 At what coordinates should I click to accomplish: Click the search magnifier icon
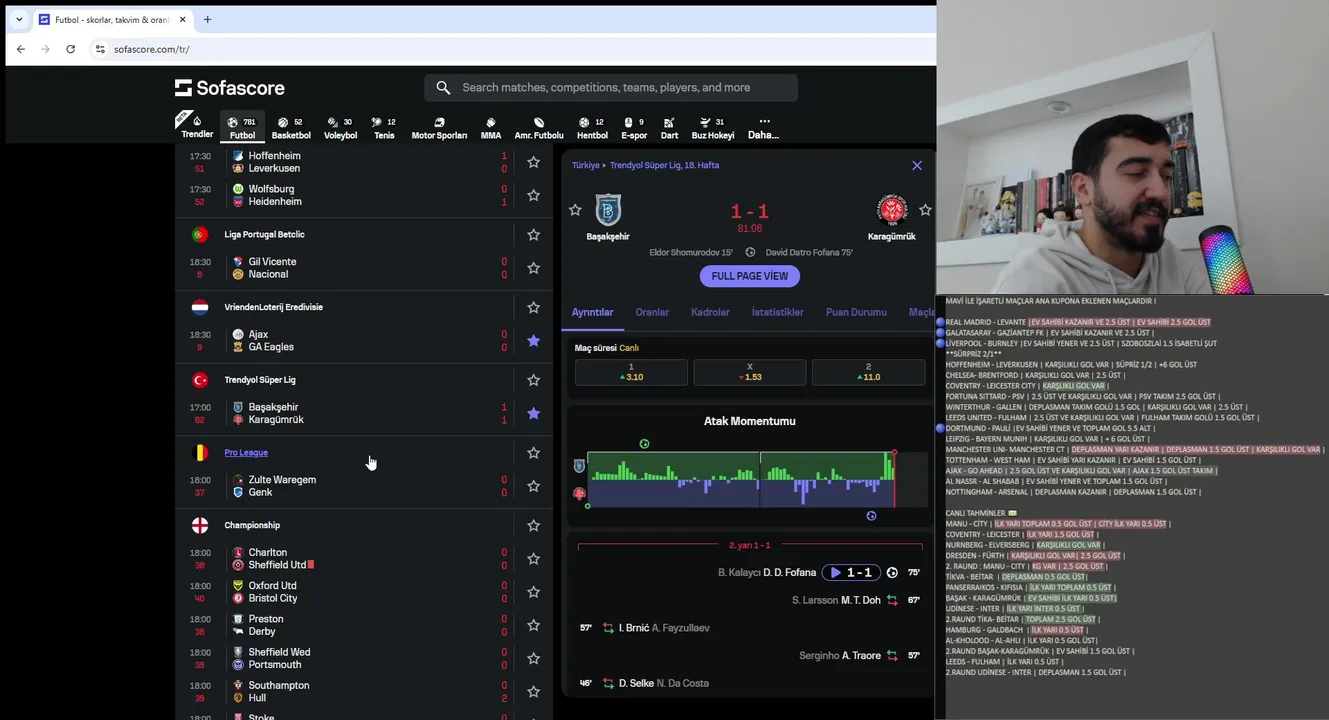443,88
